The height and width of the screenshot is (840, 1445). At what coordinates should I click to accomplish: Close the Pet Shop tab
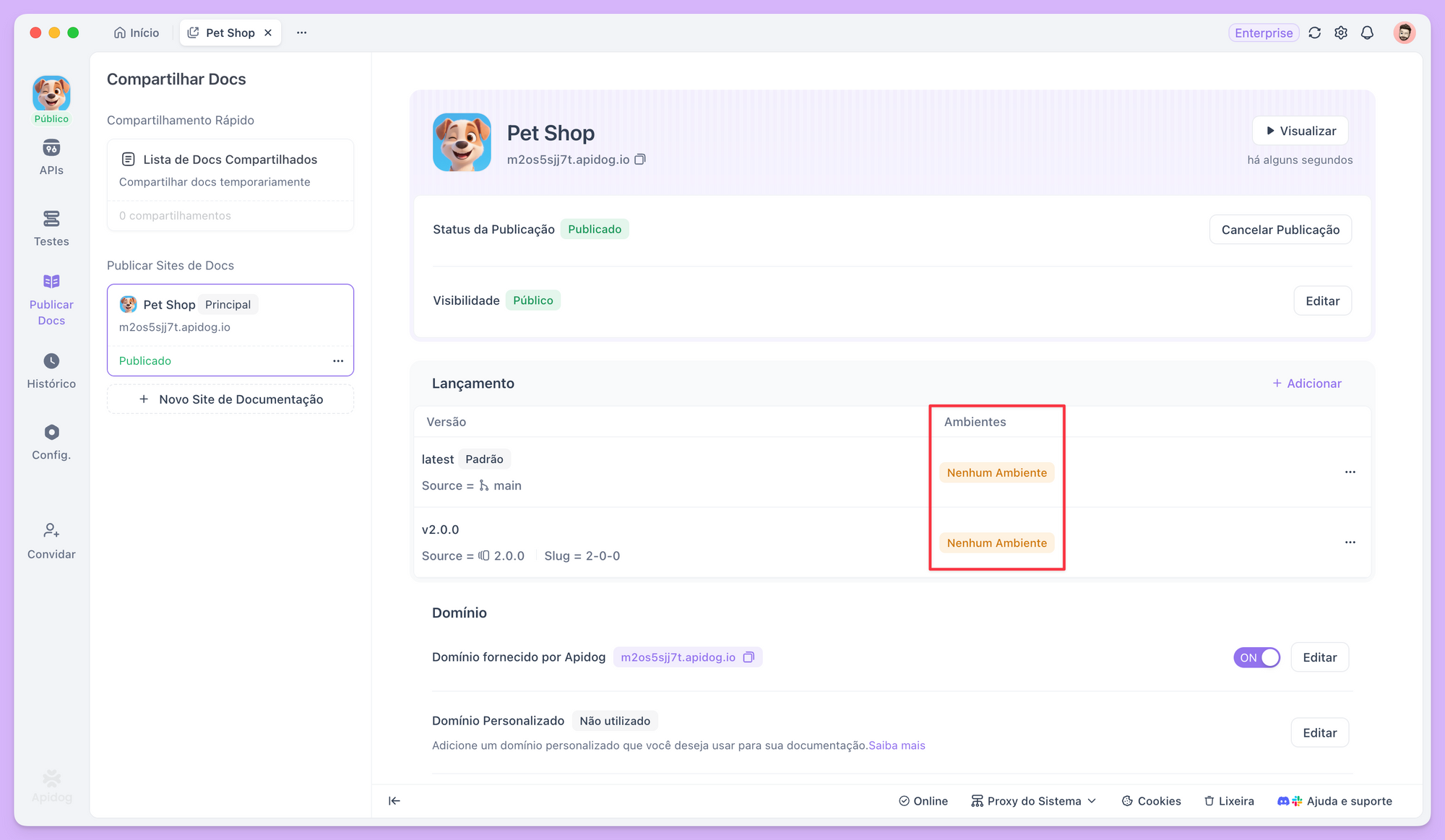(x=268, y=33)
